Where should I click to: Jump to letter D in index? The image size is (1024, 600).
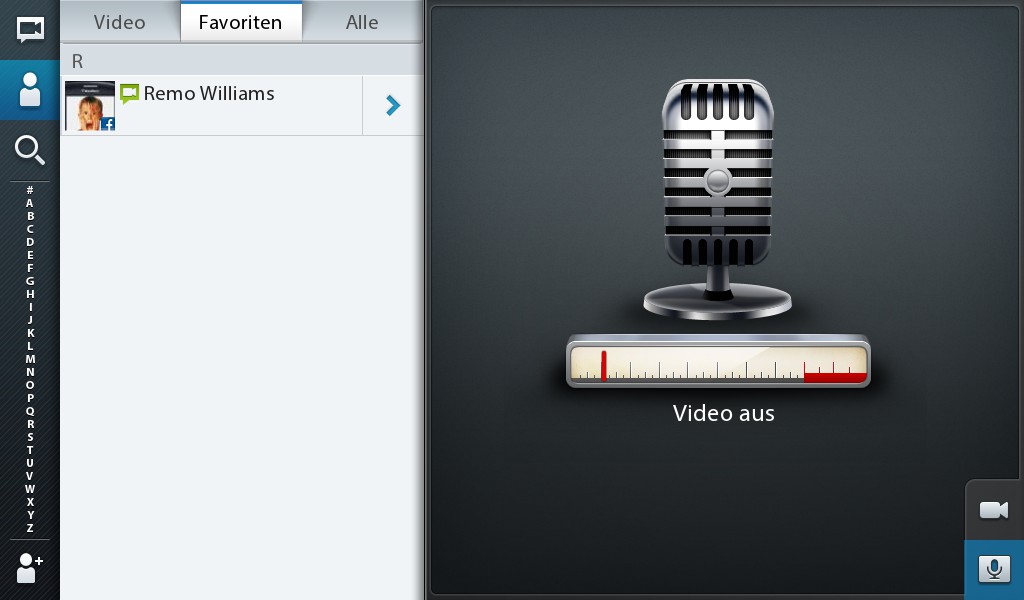pyautogui.click(x=30, y=242)
